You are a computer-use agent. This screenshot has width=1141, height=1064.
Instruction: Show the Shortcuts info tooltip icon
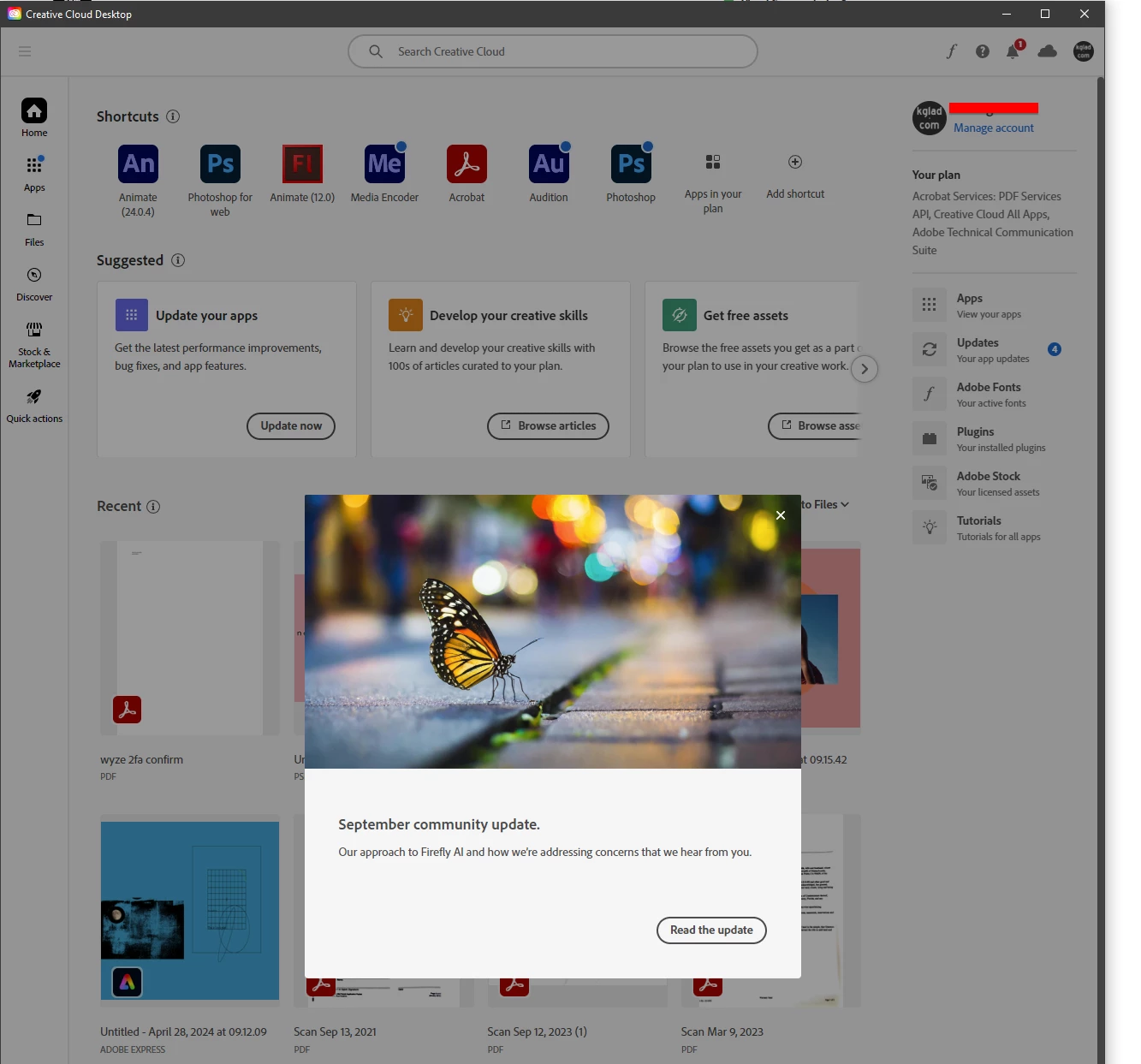point(173,116)
